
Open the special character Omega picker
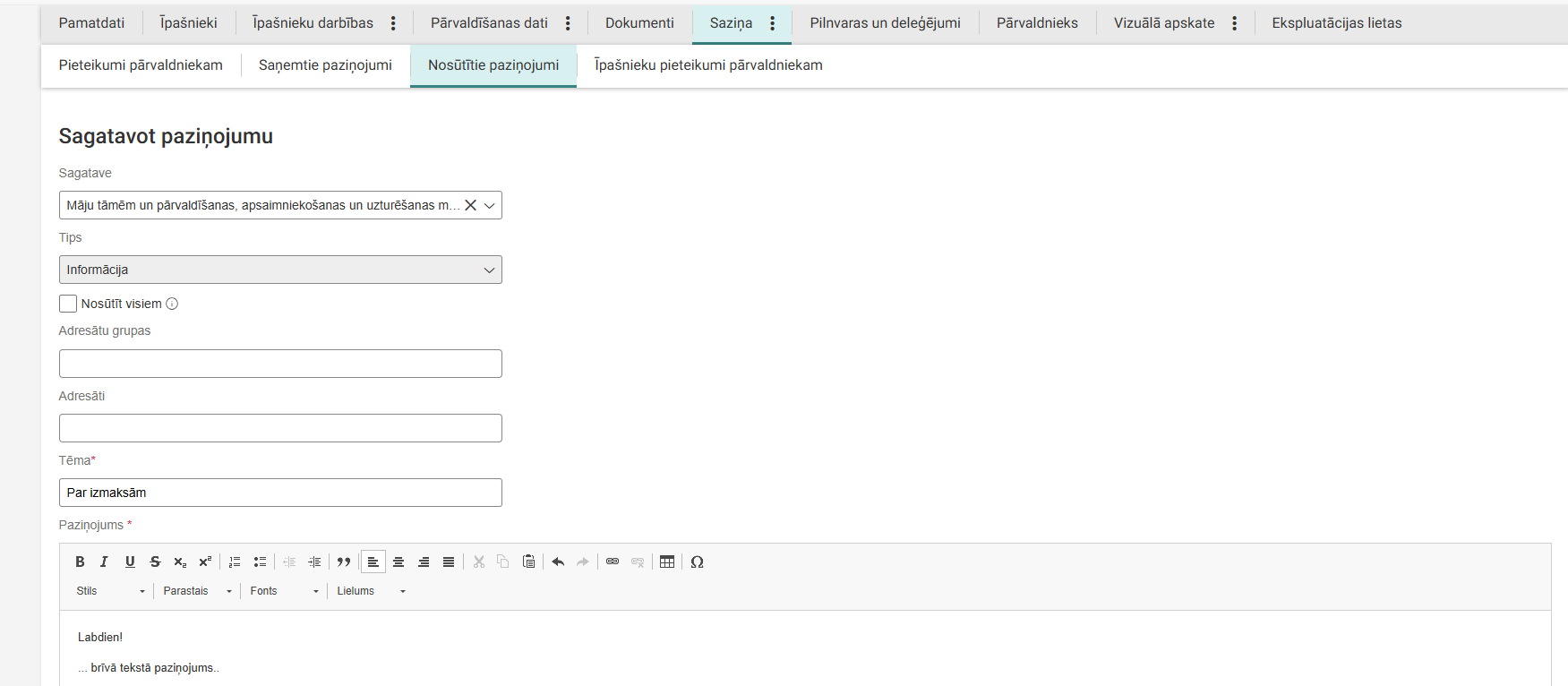698,562
